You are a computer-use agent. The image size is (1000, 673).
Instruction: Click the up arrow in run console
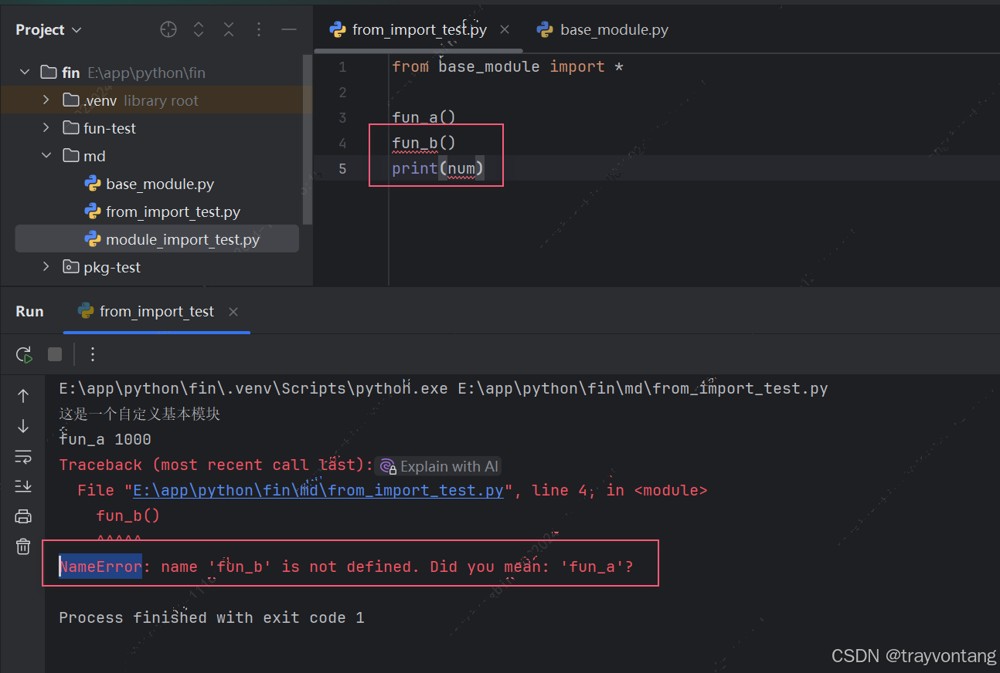tap(23, 396)
